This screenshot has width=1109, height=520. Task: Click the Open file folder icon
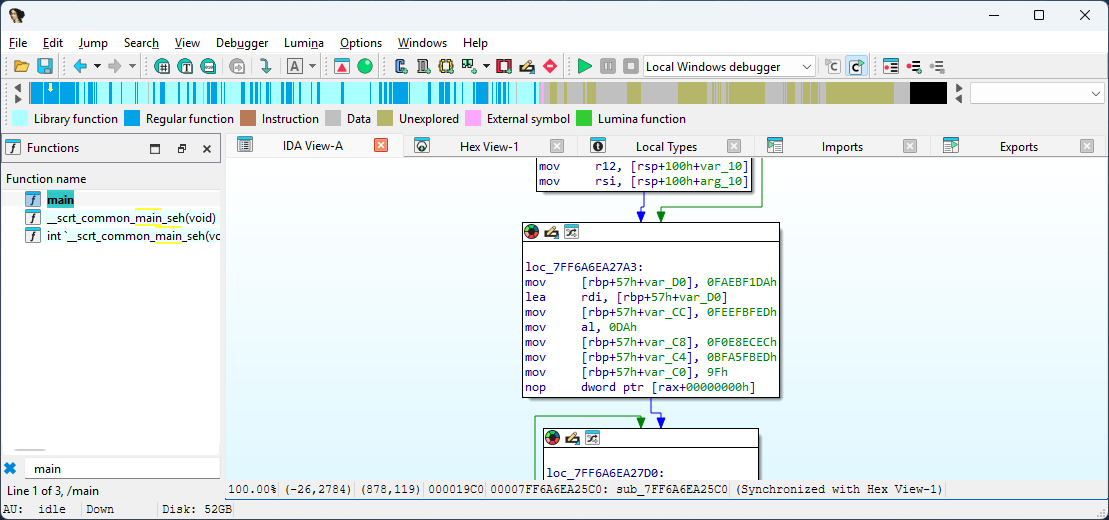coord(21,66)
